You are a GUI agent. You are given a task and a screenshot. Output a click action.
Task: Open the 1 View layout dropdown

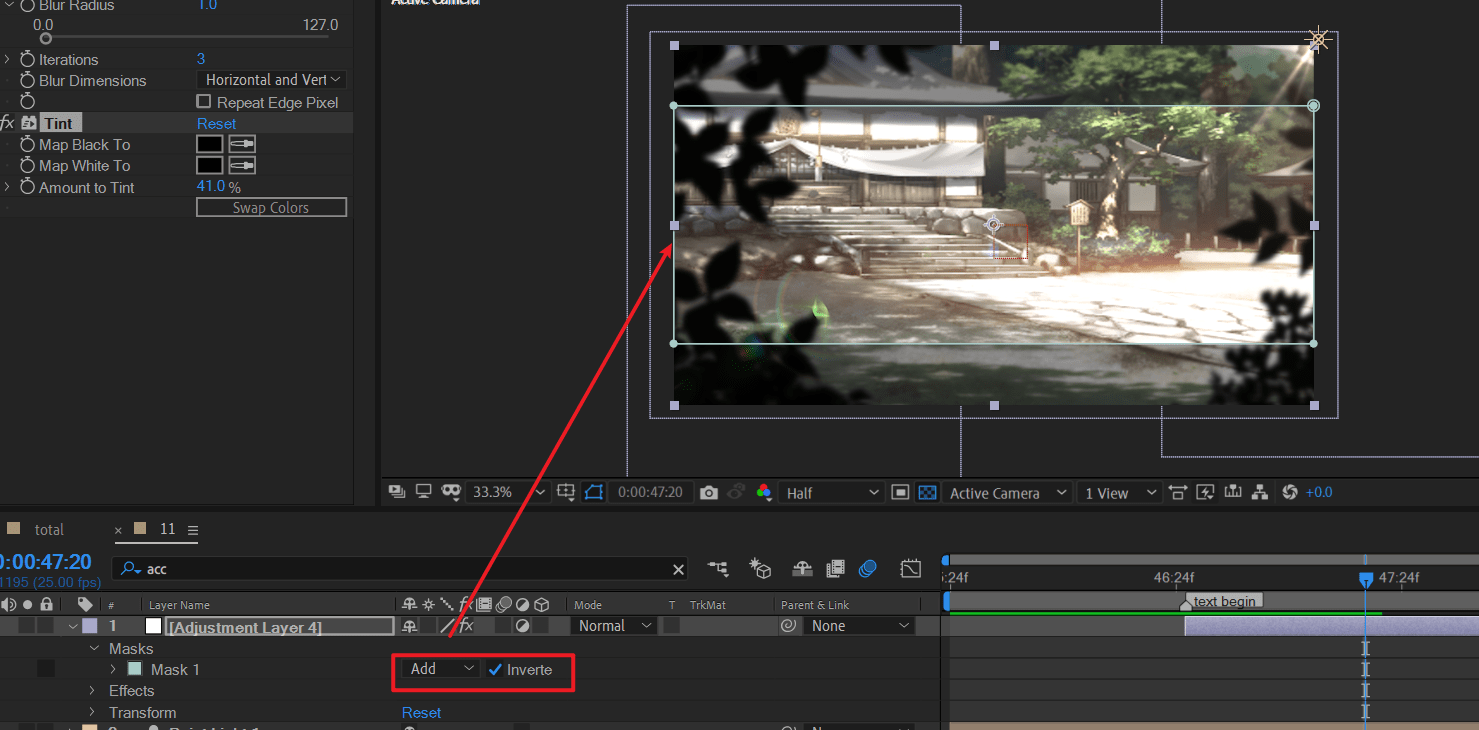click(x=1120, y=493)
